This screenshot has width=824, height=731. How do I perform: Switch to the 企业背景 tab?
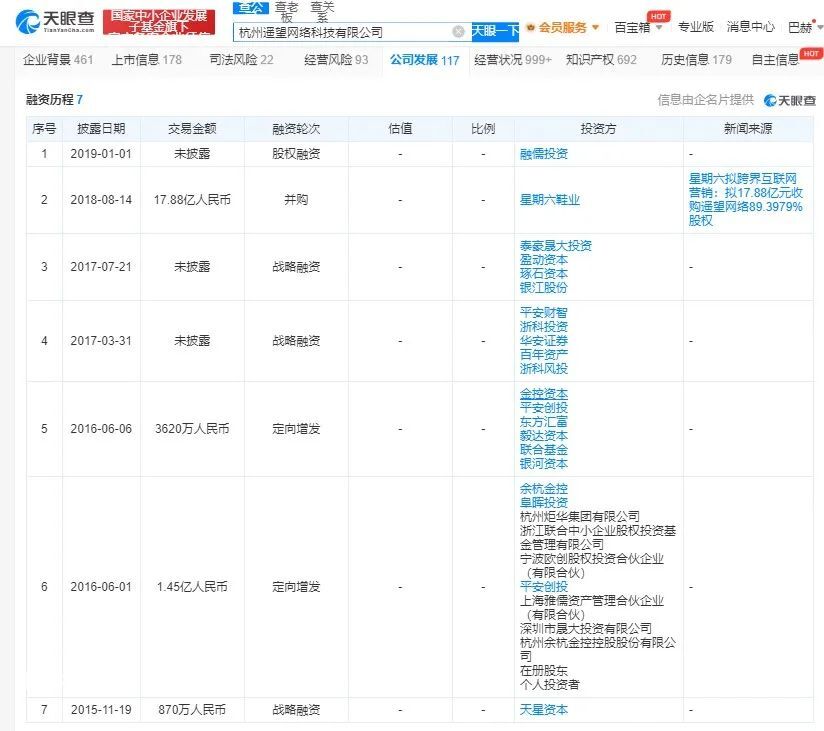(58, 60)
